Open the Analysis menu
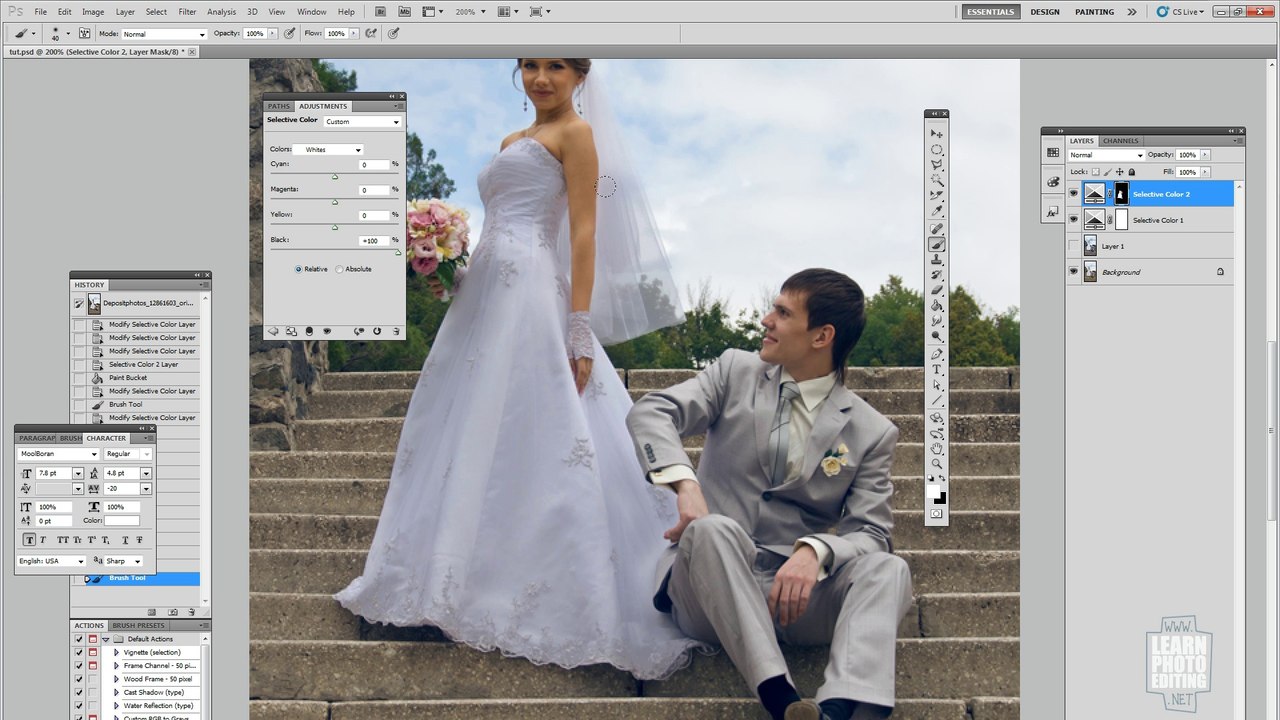1280x720 pixels. (222, 12)
